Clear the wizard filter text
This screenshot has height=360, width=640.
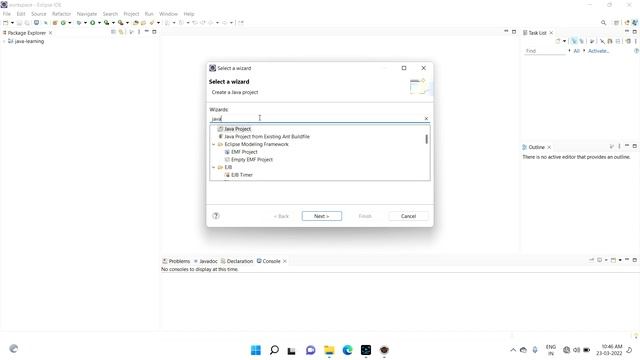click(426, 119)
